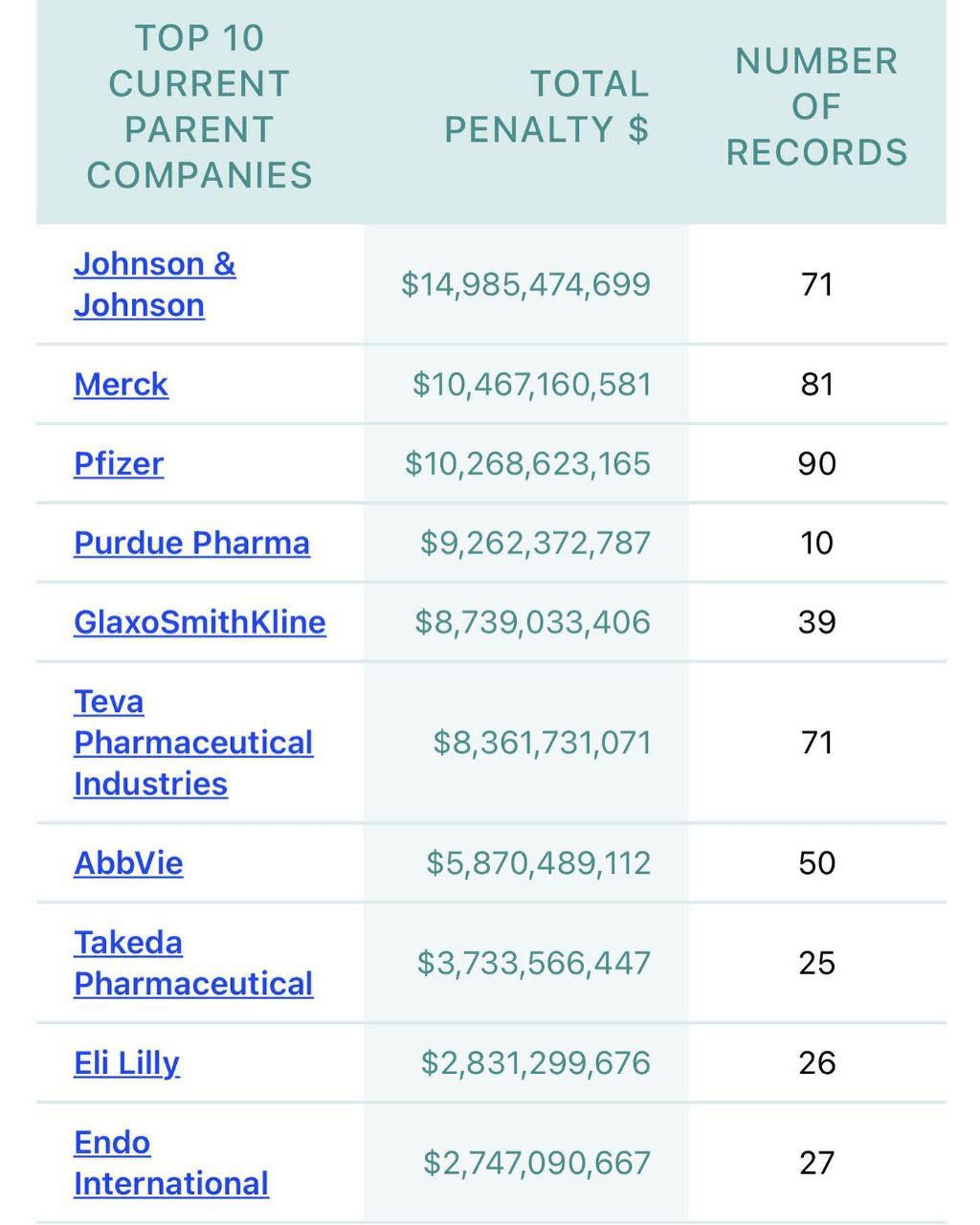Select the $14,985,474,699 penalty amount

pos(525,284)
